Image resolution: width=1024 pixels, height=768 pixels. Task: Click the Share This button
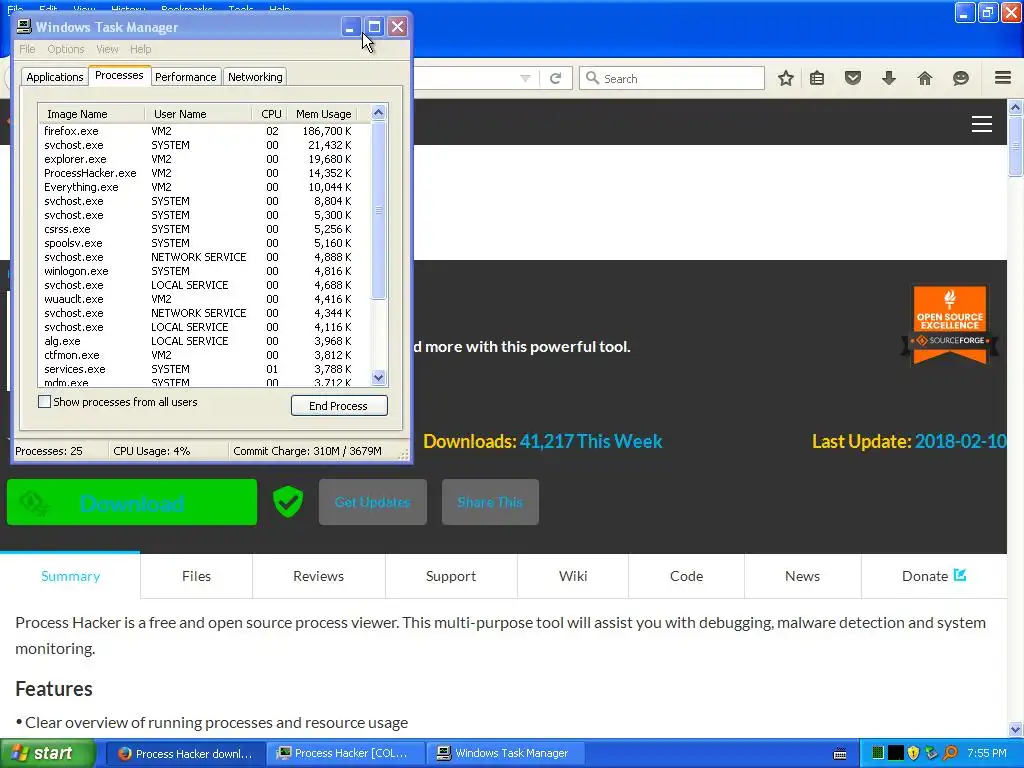[x=490, y=502]
